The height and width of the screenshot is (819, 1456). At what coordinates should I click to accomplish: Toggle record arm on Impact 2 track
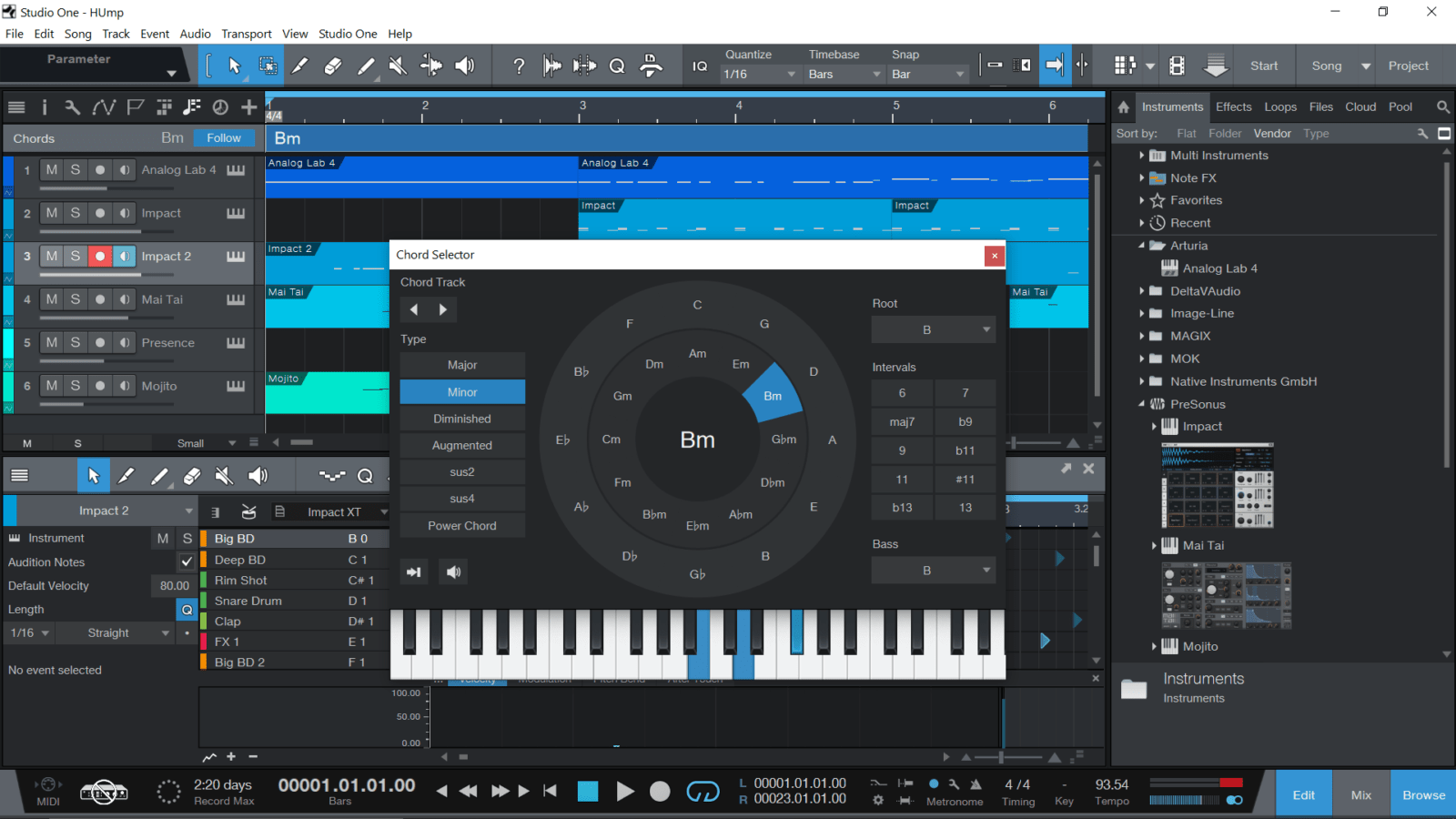click(100, 257)
